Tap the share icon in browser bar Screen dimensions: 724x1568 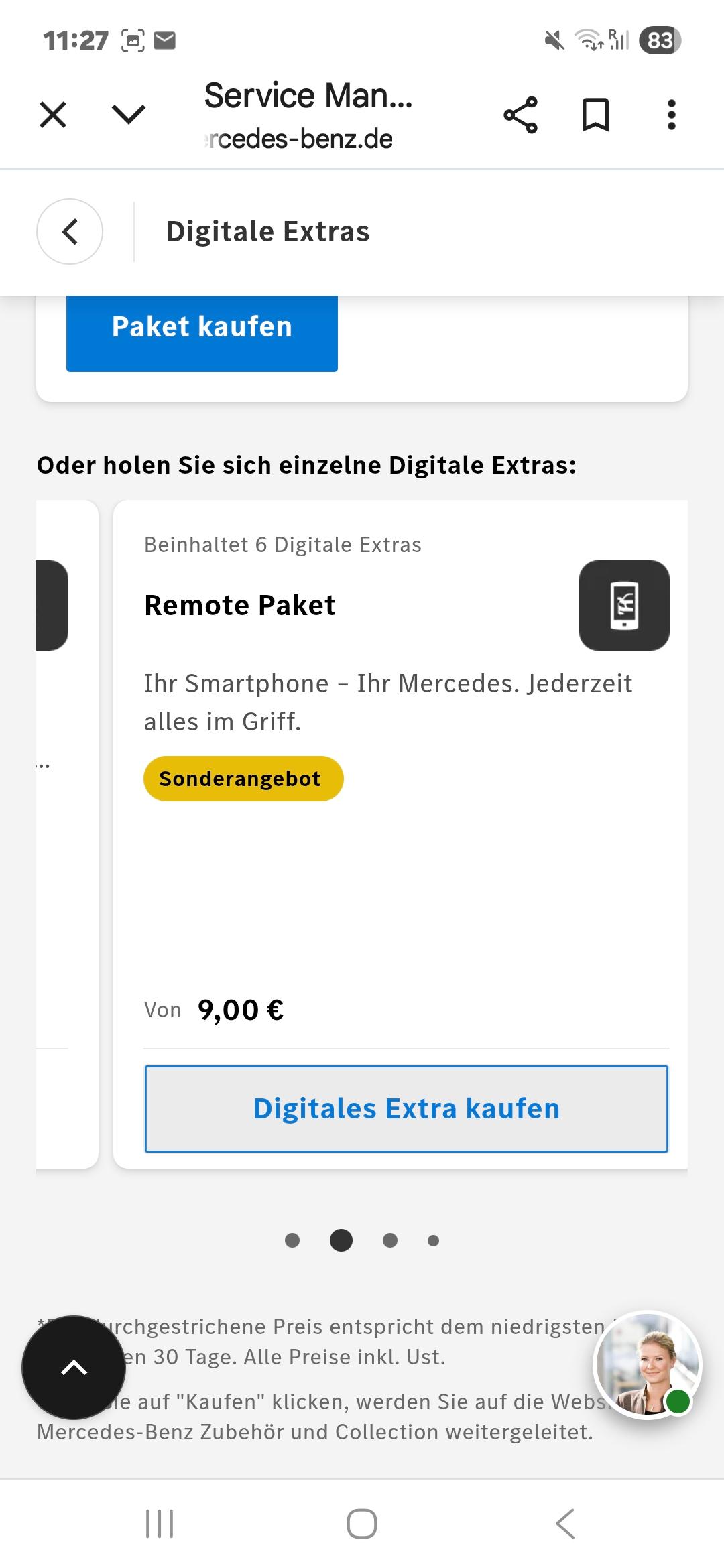click(x=521, y=115)
